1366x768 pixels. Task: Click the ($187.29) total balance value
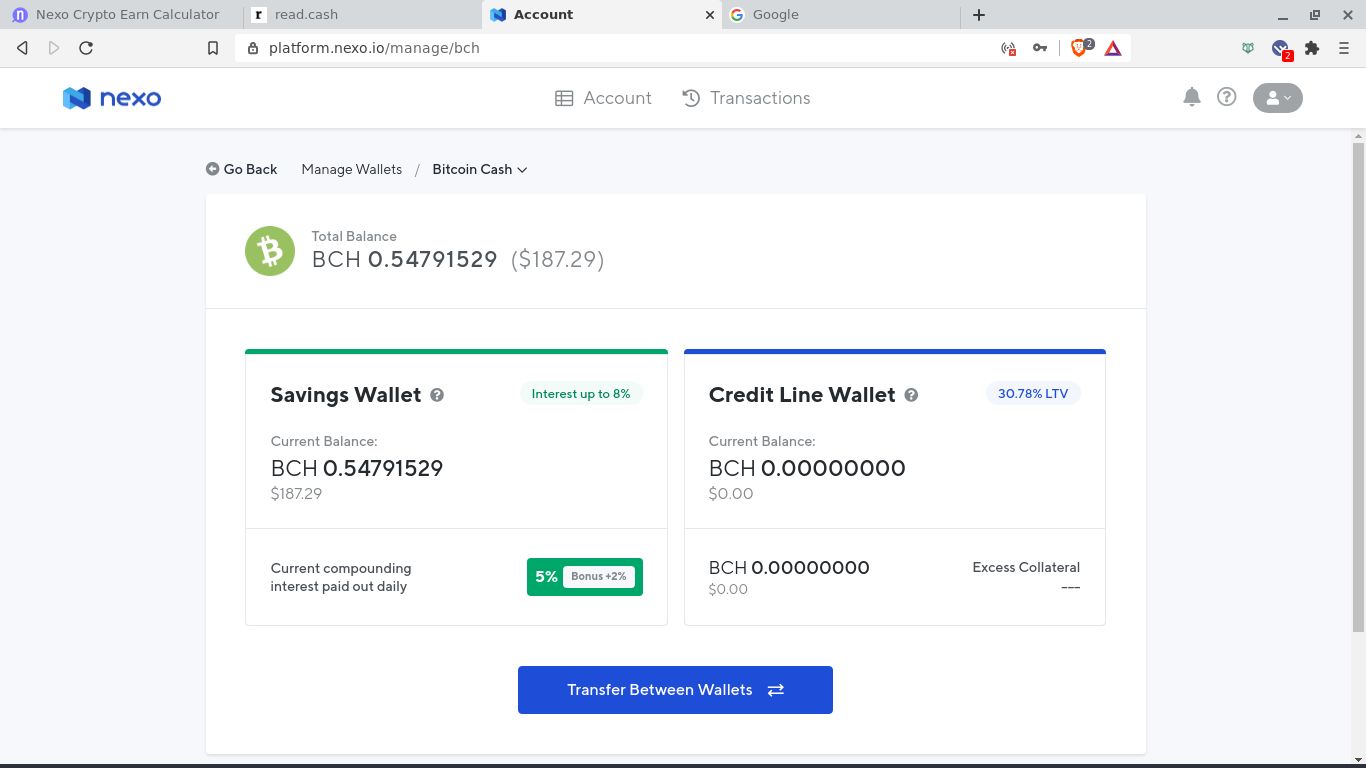click(557, 260)
